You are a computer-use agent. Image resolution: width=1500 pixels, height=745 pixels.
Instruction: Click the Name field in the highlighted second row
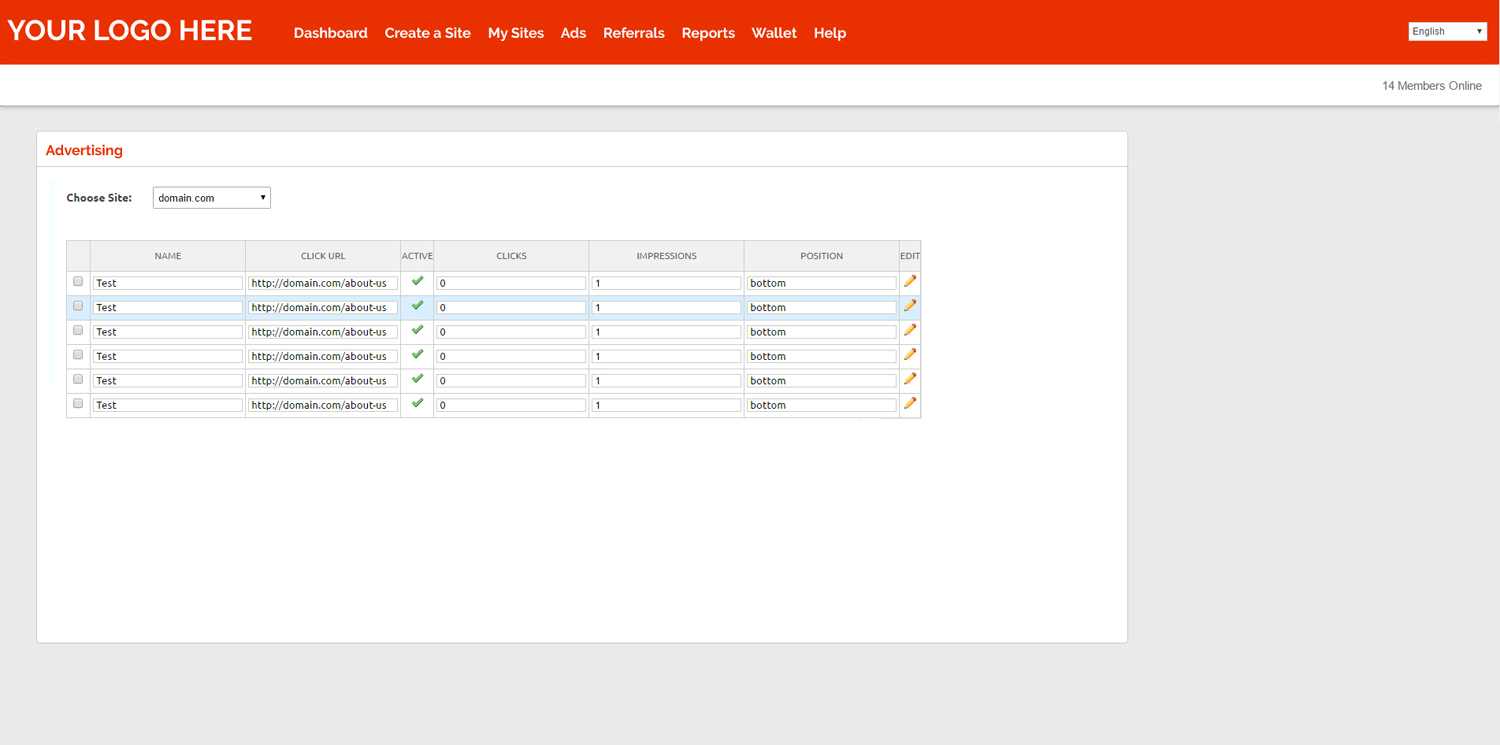click(168, 307)
